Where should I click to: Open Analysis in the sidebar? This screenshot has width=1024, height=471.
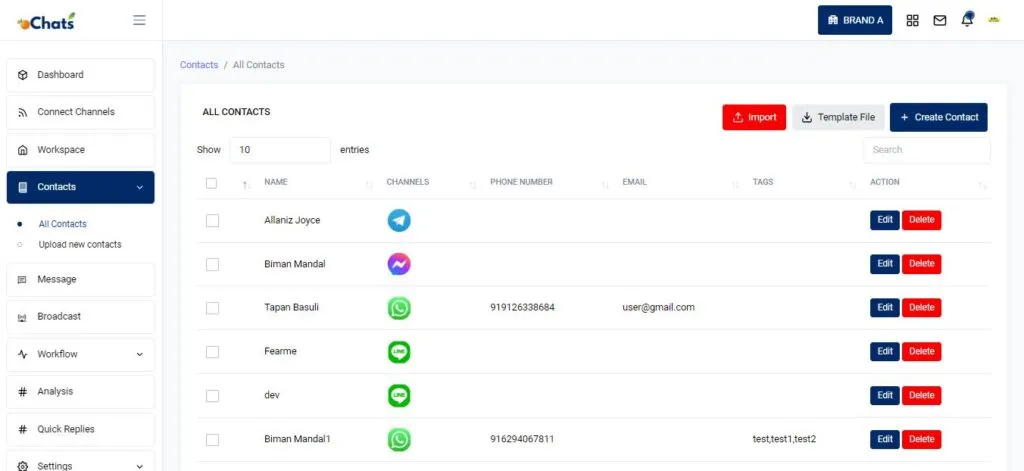[81, 391]
